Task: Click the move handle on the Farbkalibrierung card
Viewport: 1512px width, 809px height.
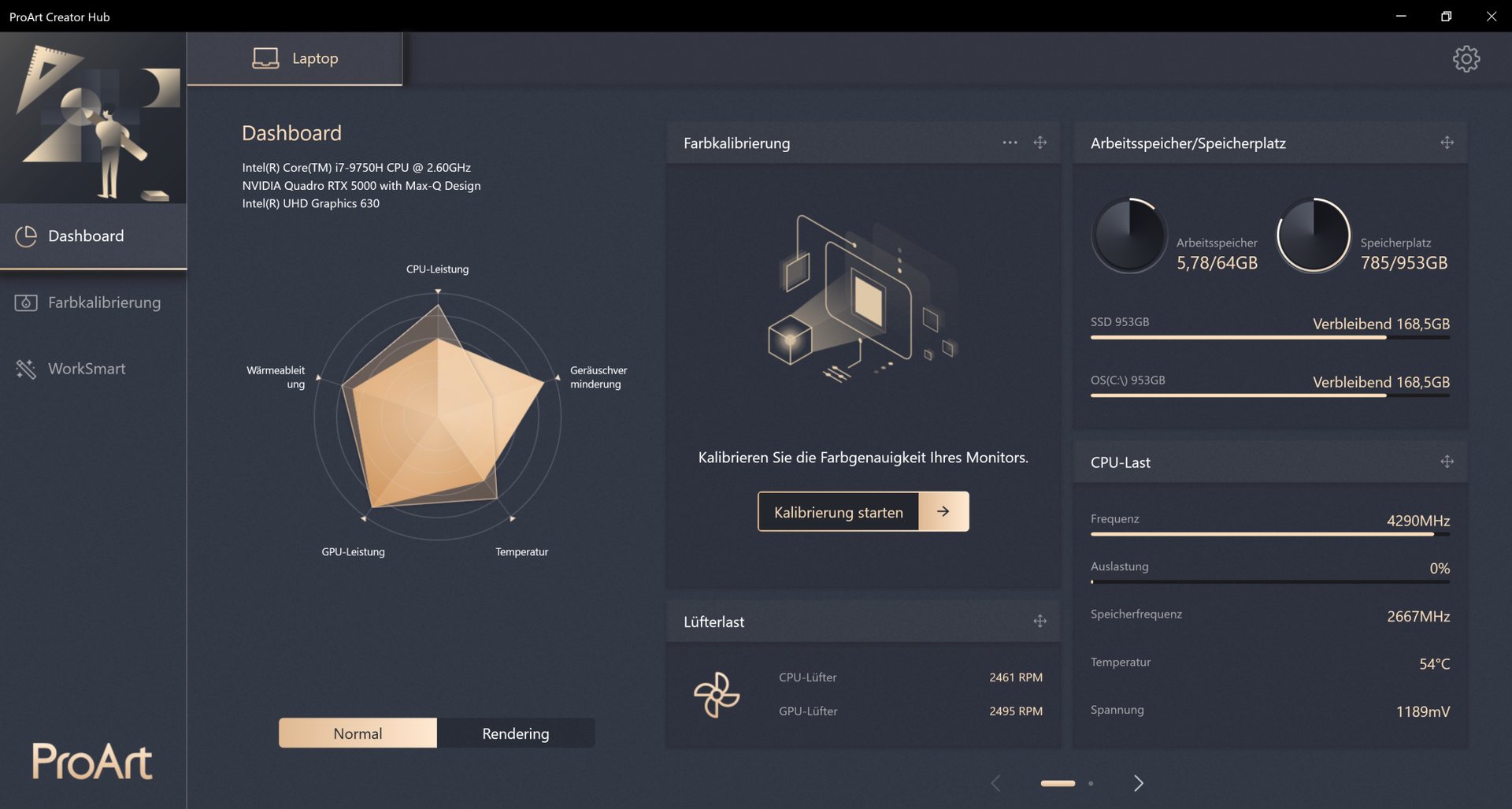Action: pyautogui.click(x=1040, y=143)
